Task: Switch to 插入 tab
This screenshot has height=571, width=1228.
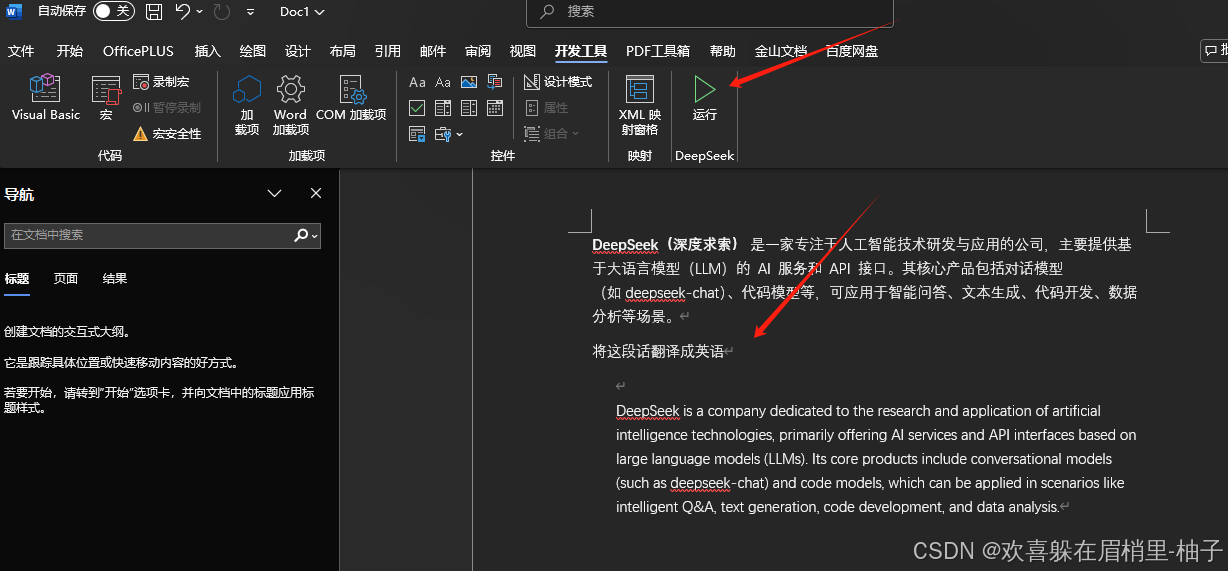Action: (207, 51)
